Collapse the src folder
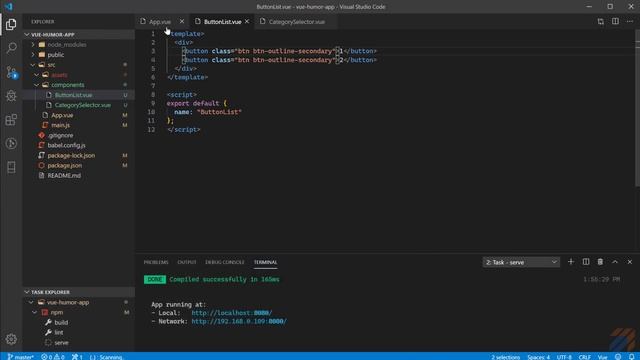This screenshot has width=640, height=360. click(33, 64)
